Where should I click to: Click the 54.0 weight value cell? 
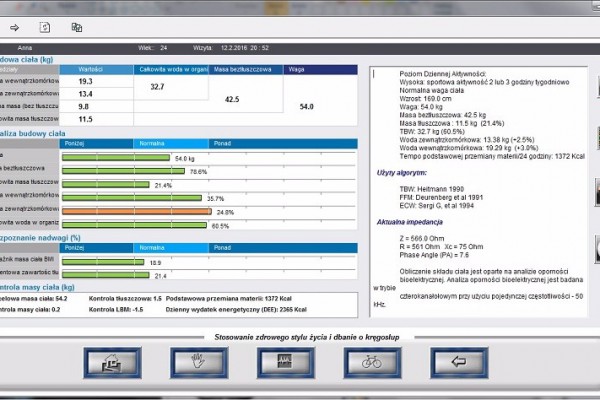point(306,105)
